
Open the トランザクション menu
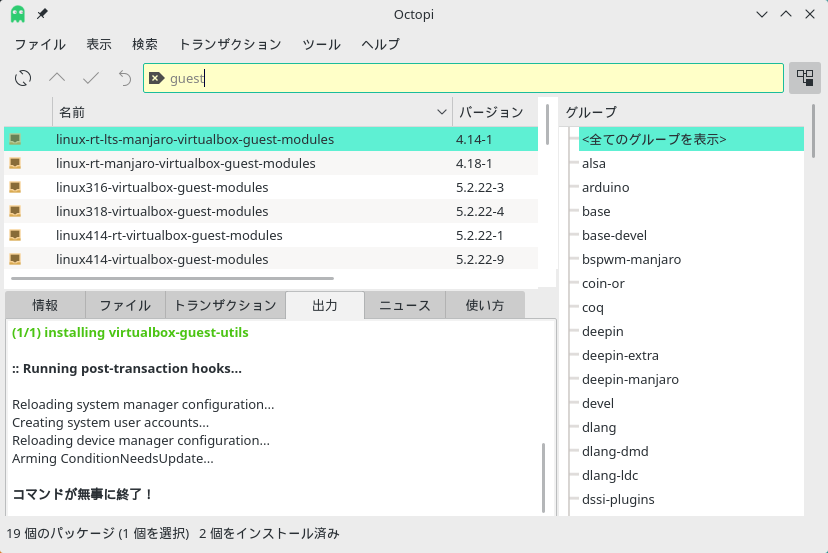(230, 44)
